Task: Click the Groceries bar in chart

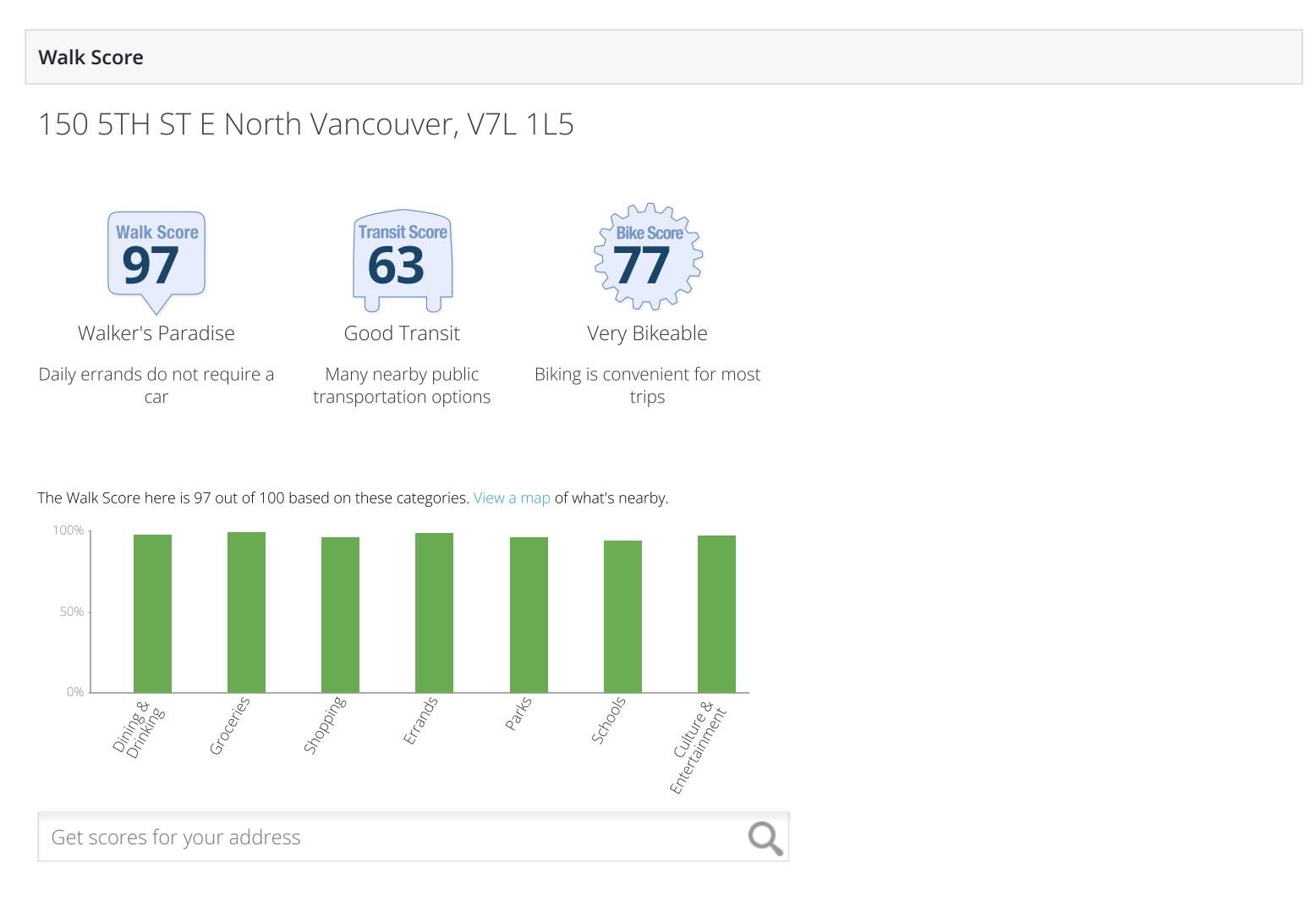Action: click(x=246, y=613)
